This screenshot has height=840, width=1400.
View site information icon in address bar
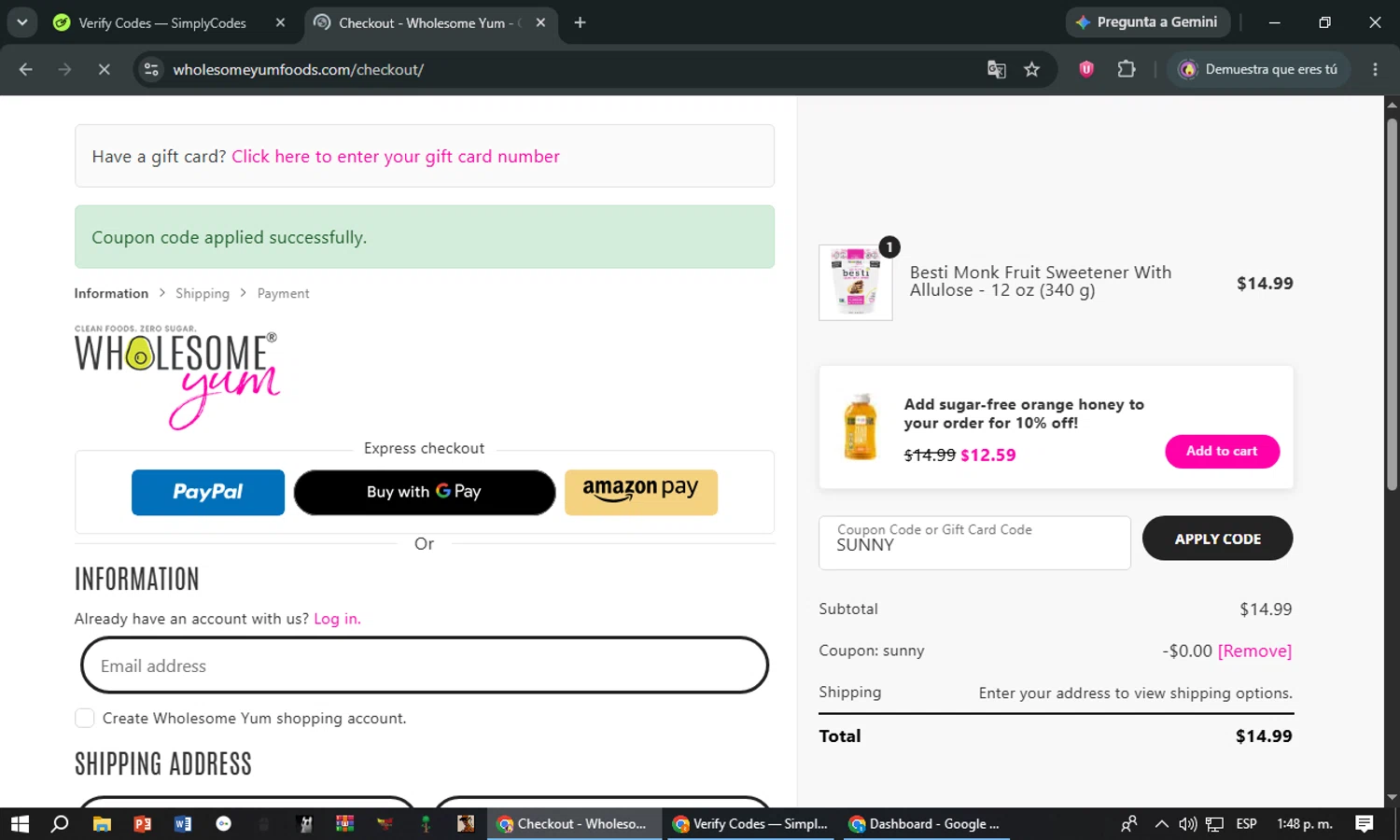(151, 69)
